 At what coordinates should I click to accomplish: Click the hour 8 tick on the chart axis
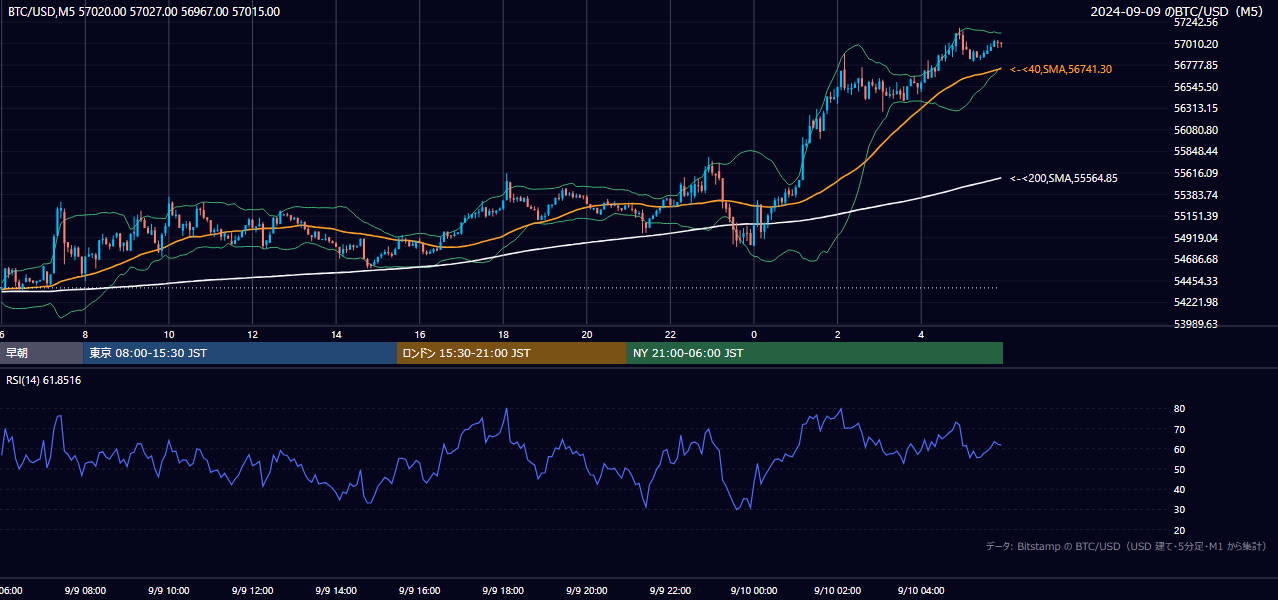coord(85,334)
